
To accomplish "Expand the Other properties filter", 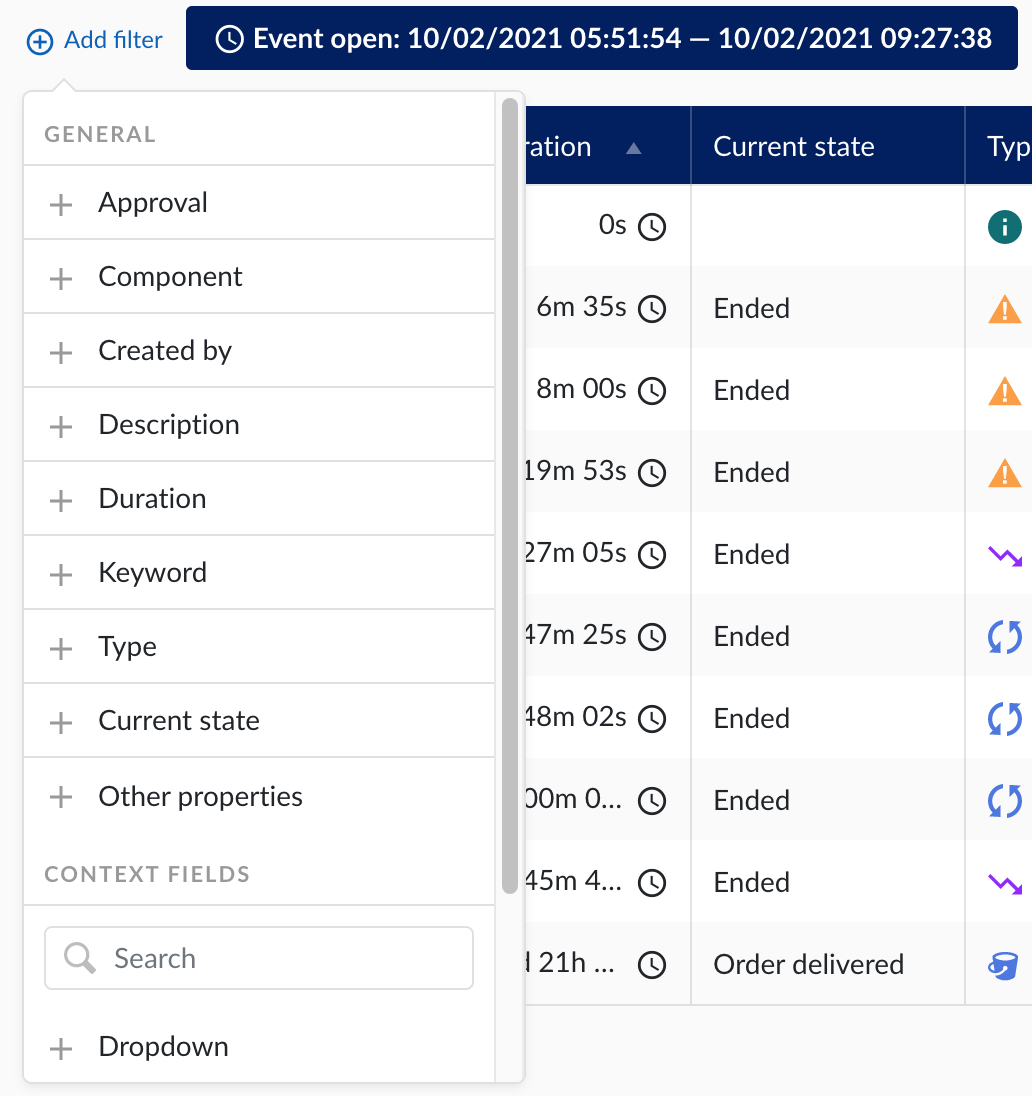I will pos(200,797).
